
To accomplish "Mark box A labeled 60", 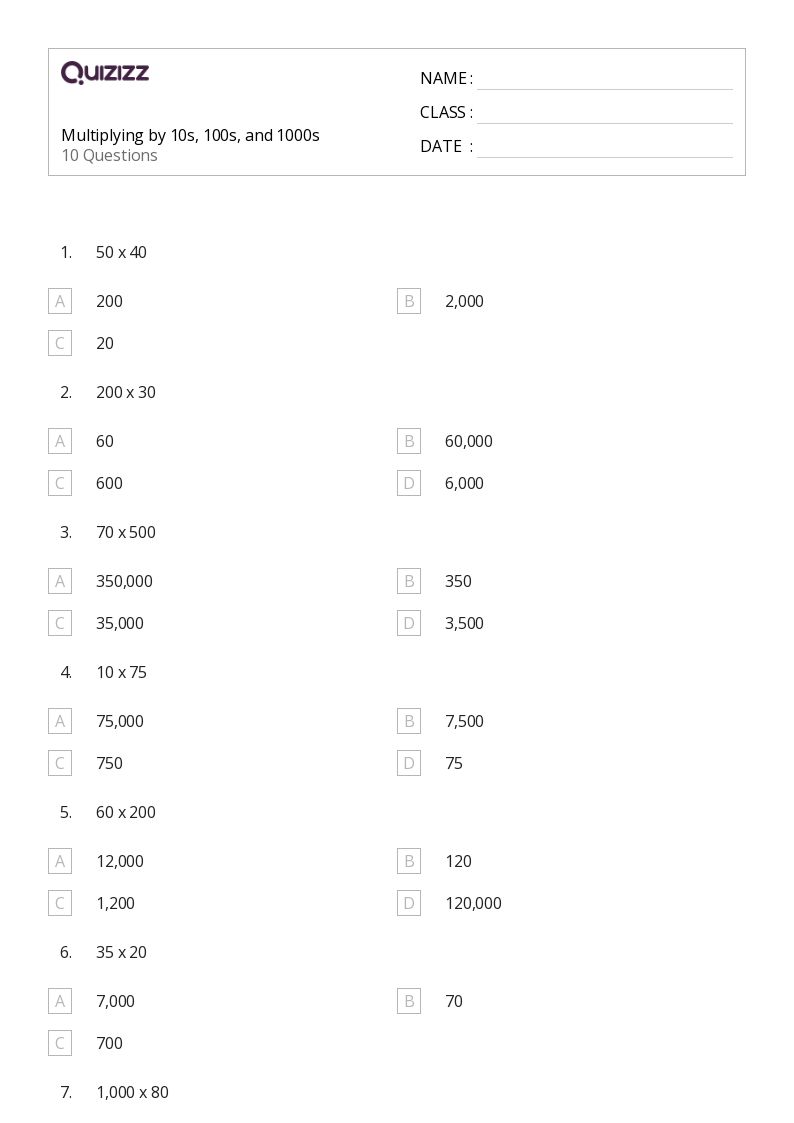I will 60,441.
